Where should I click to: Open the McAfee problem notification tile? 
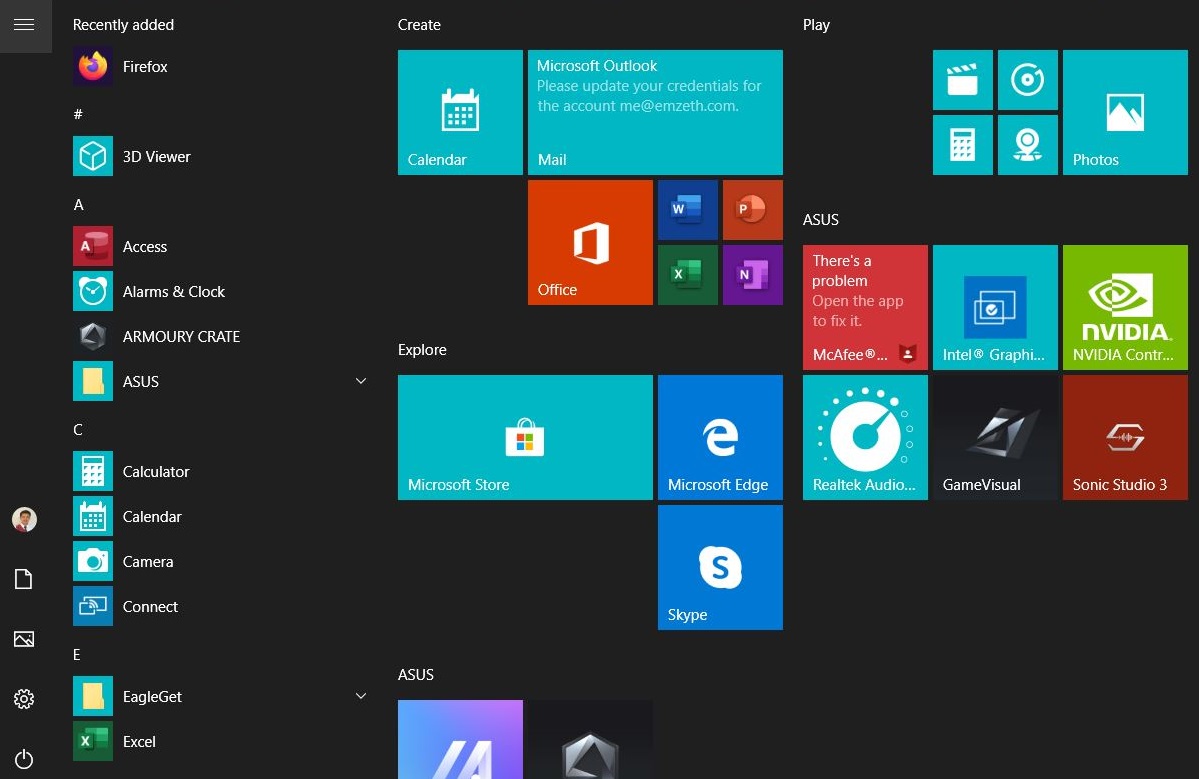865,307
